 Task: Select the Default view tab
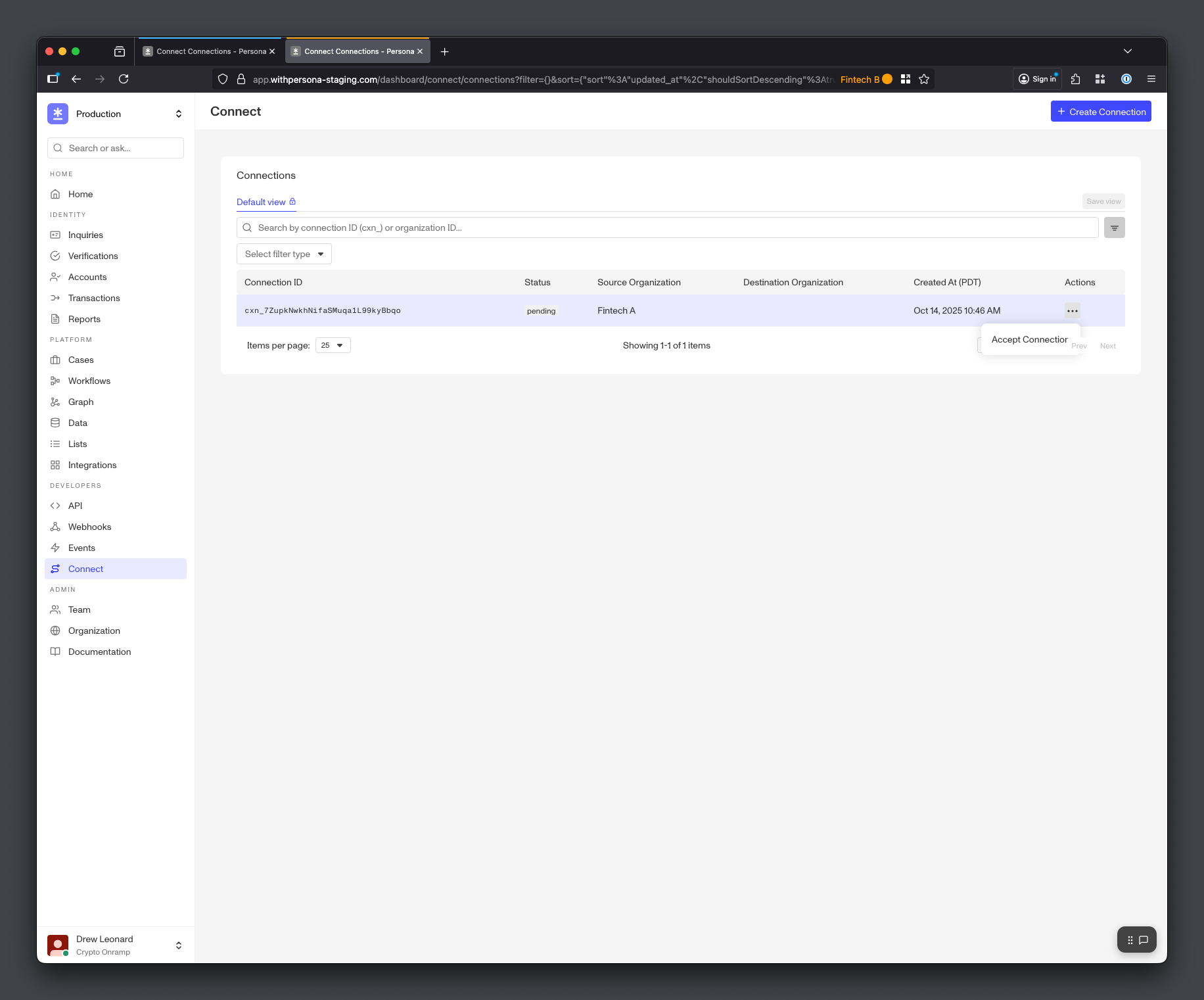tap(261, 202)
